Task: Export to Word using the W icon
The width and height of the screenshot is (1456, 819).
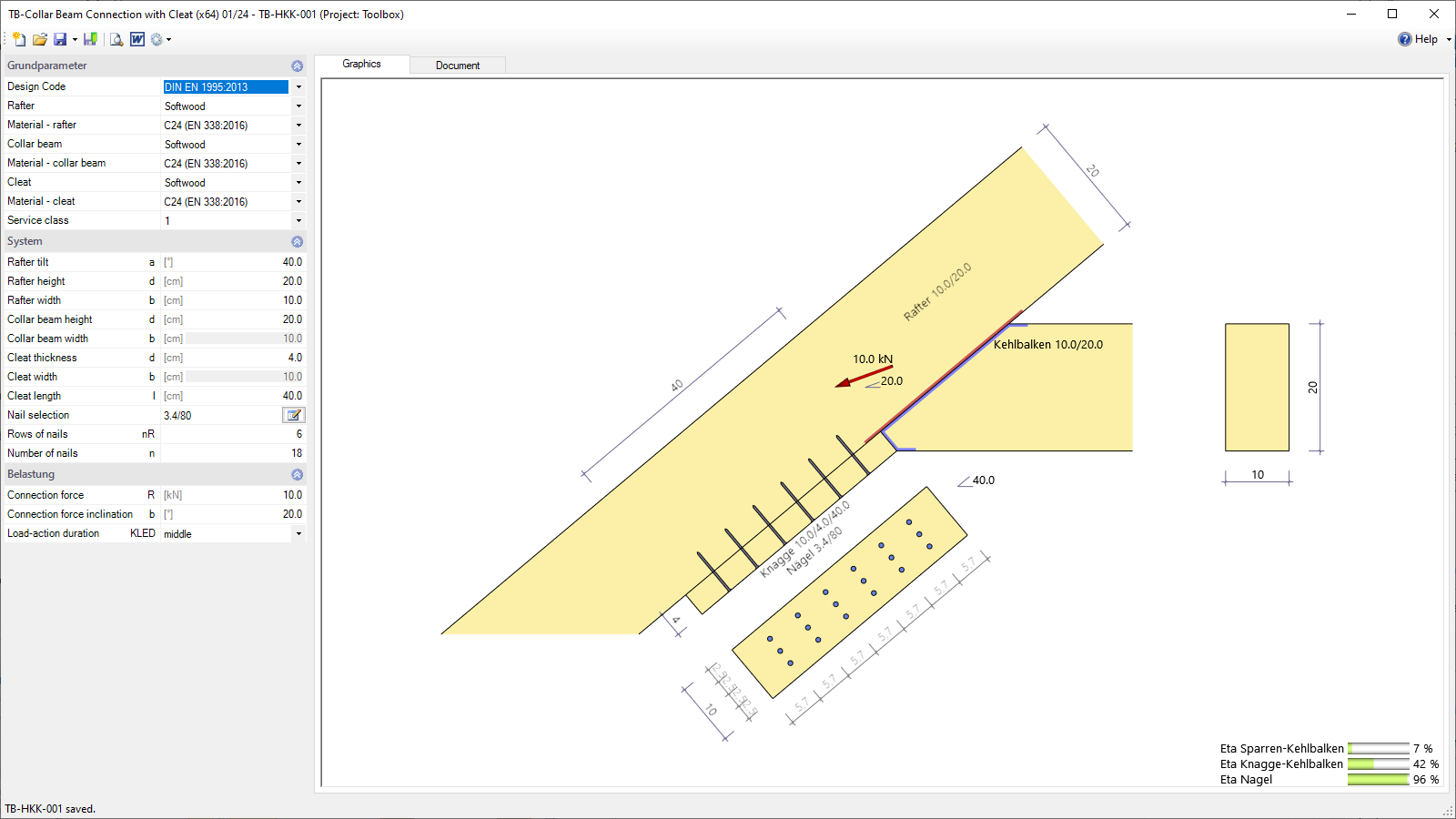Action: tap(137, 39)
